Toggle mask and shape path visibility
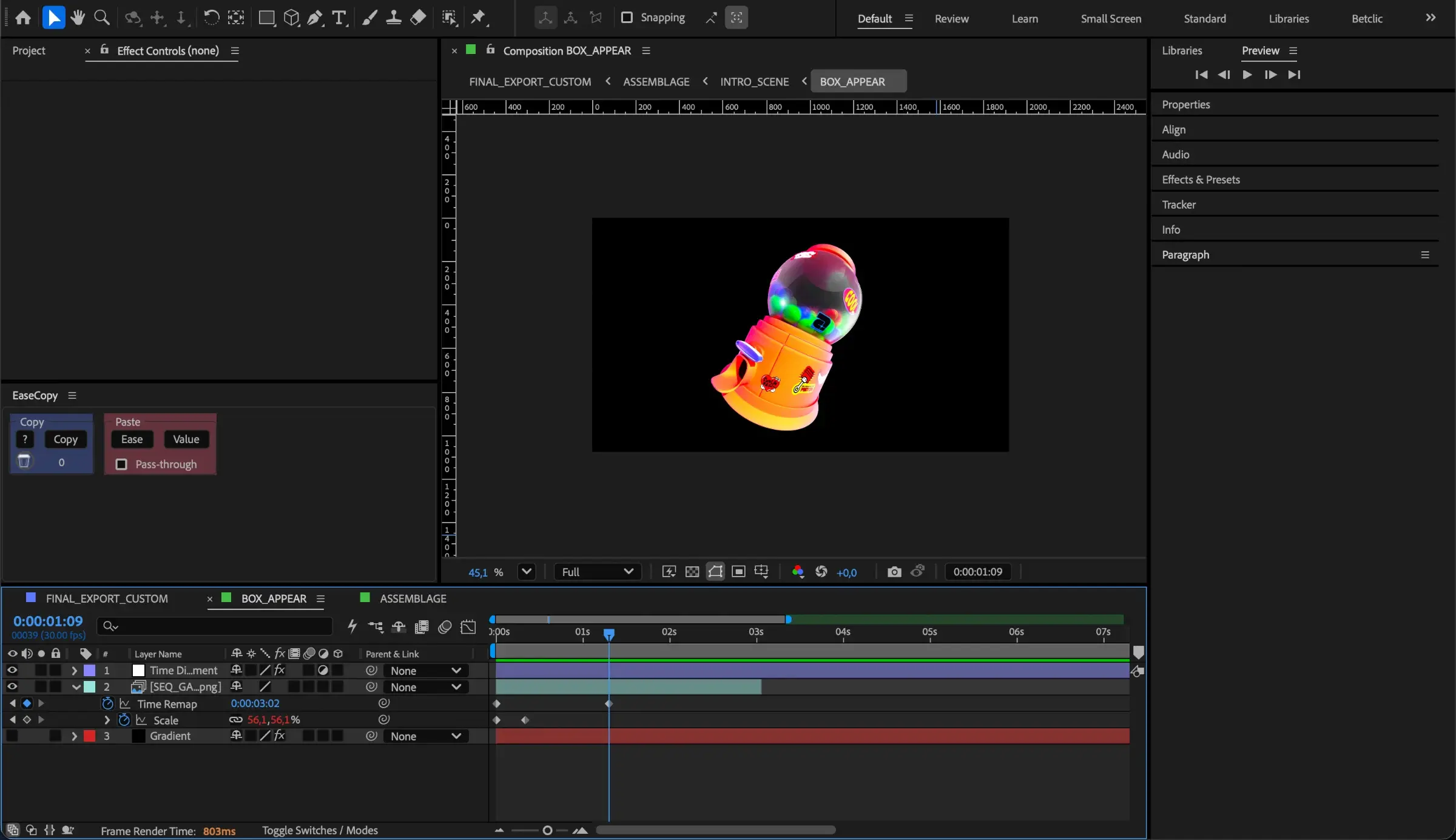The image size is (1456, 840). click(715, 572)
